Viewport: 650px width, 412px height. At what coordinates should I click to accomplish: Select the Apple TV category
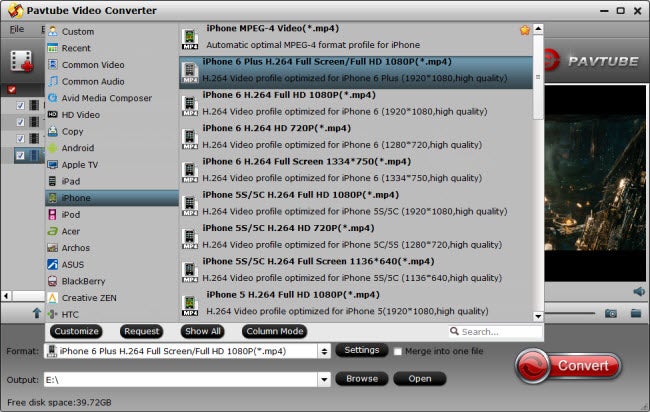112,165
